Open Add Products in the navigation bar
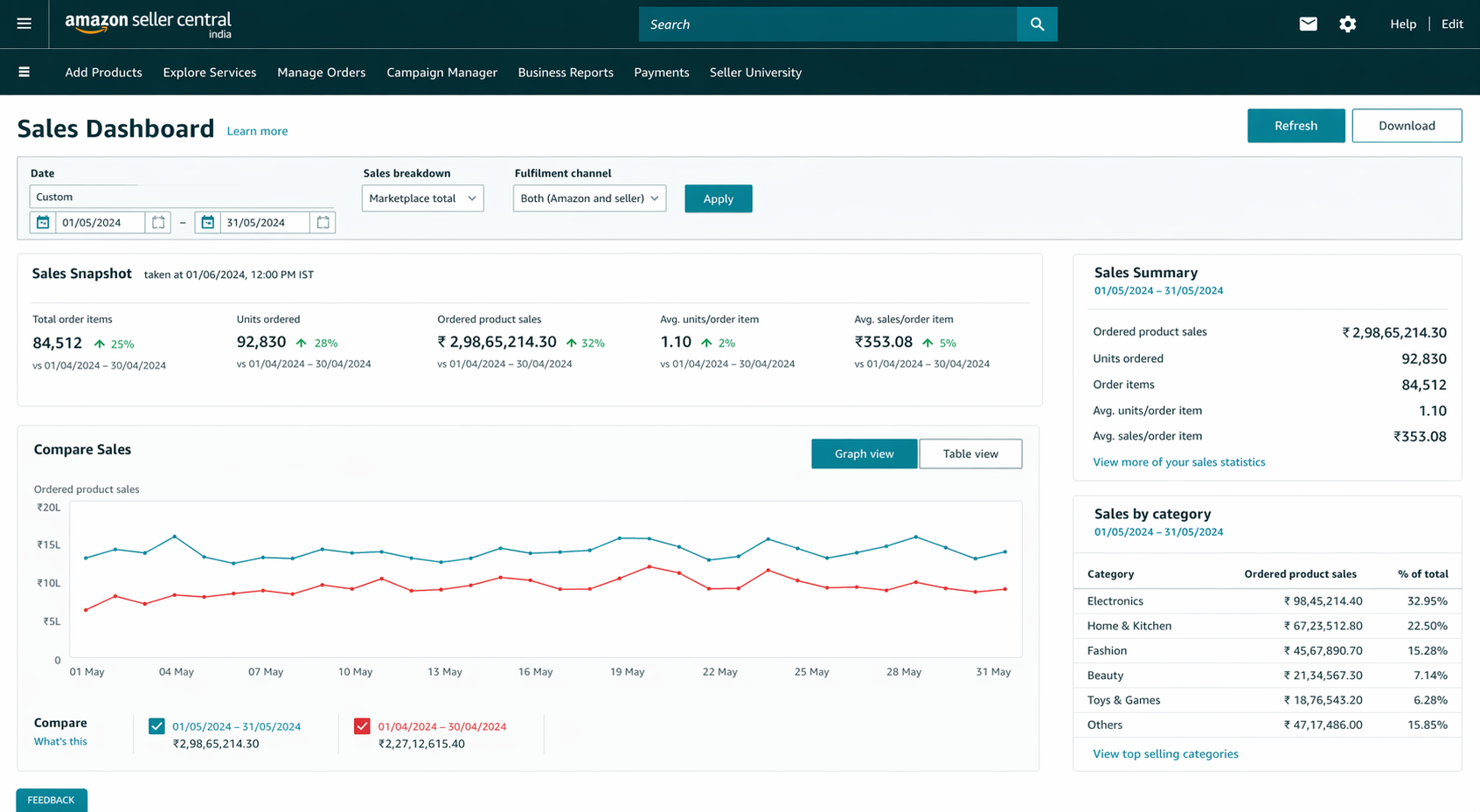 tap(103, 73)
